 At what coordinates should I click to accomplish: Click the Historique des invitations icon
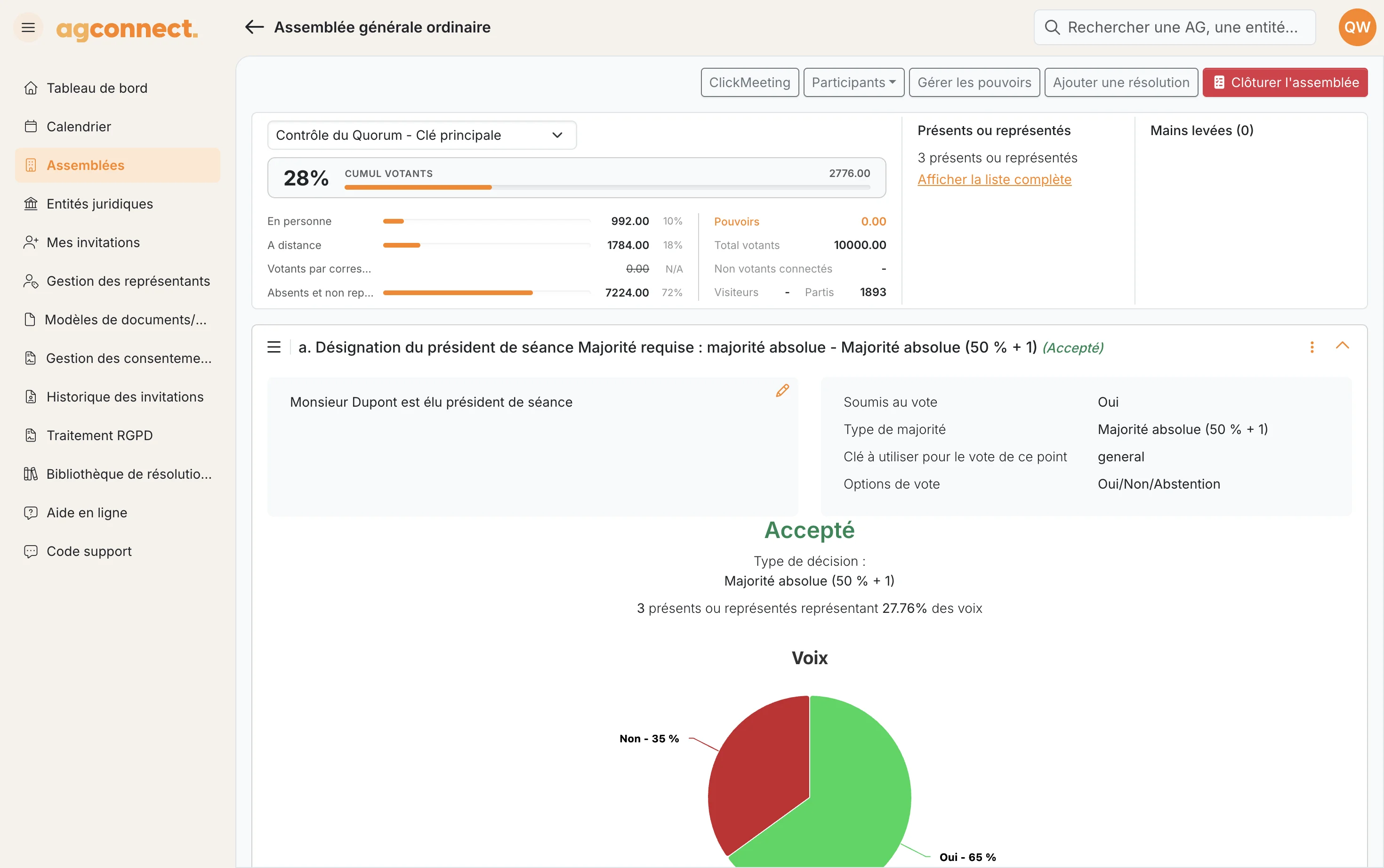(31, 397)
